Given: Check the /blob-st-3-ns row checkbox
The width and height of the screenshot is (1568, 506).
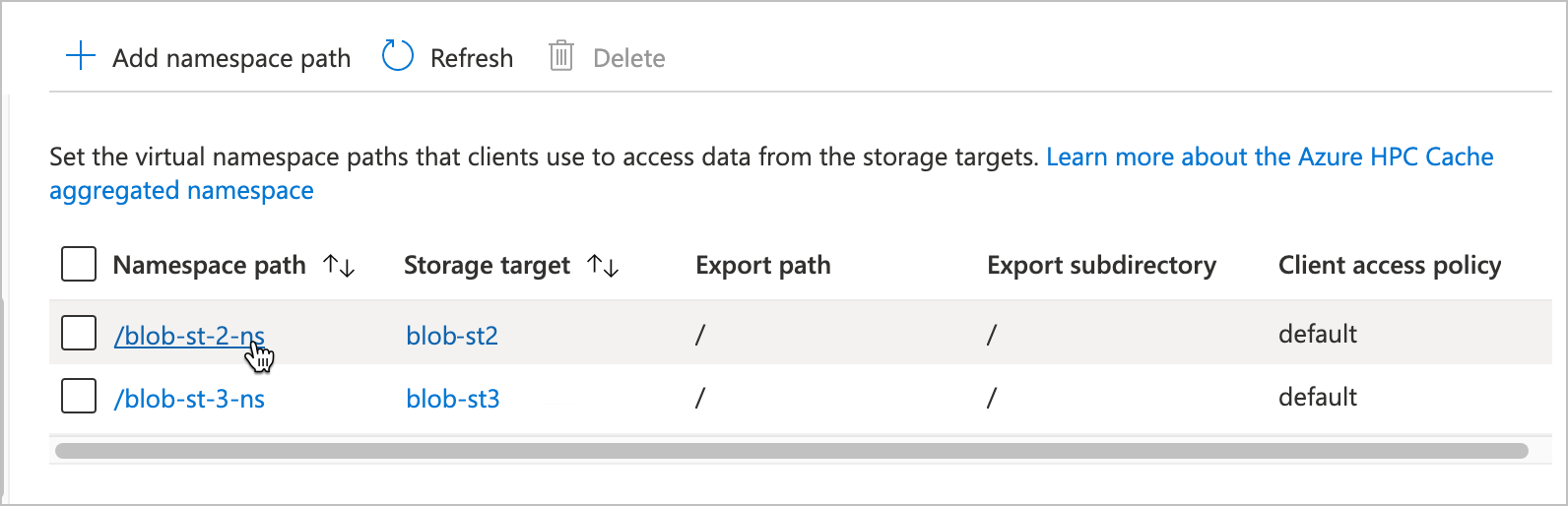Looking at the screenshot, I should pyautogui.click(x=79, y=397).
